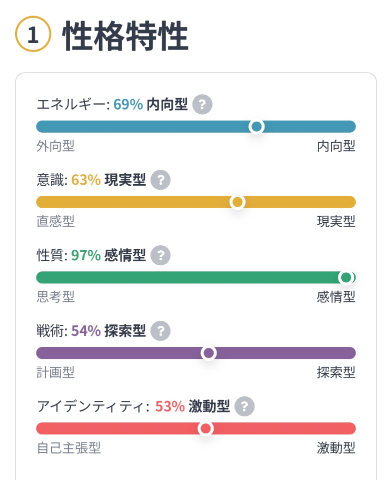Screen dimensions: 392x480
Task: Open the help icon beside アイデンティティ 激動型
Action: click(x=244, y=406)
